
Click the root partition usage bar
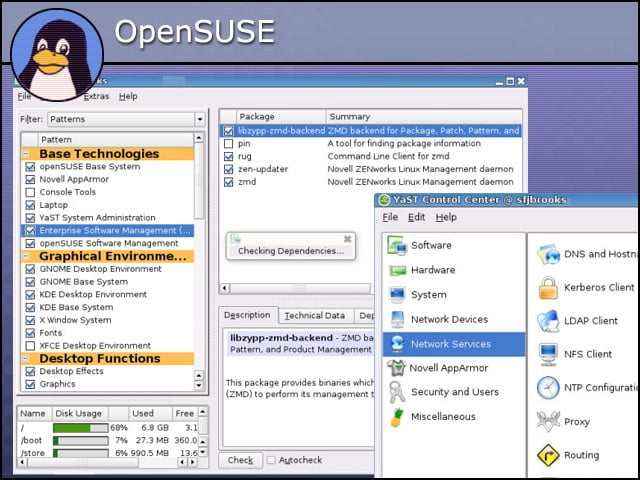[x=80, y=428]
